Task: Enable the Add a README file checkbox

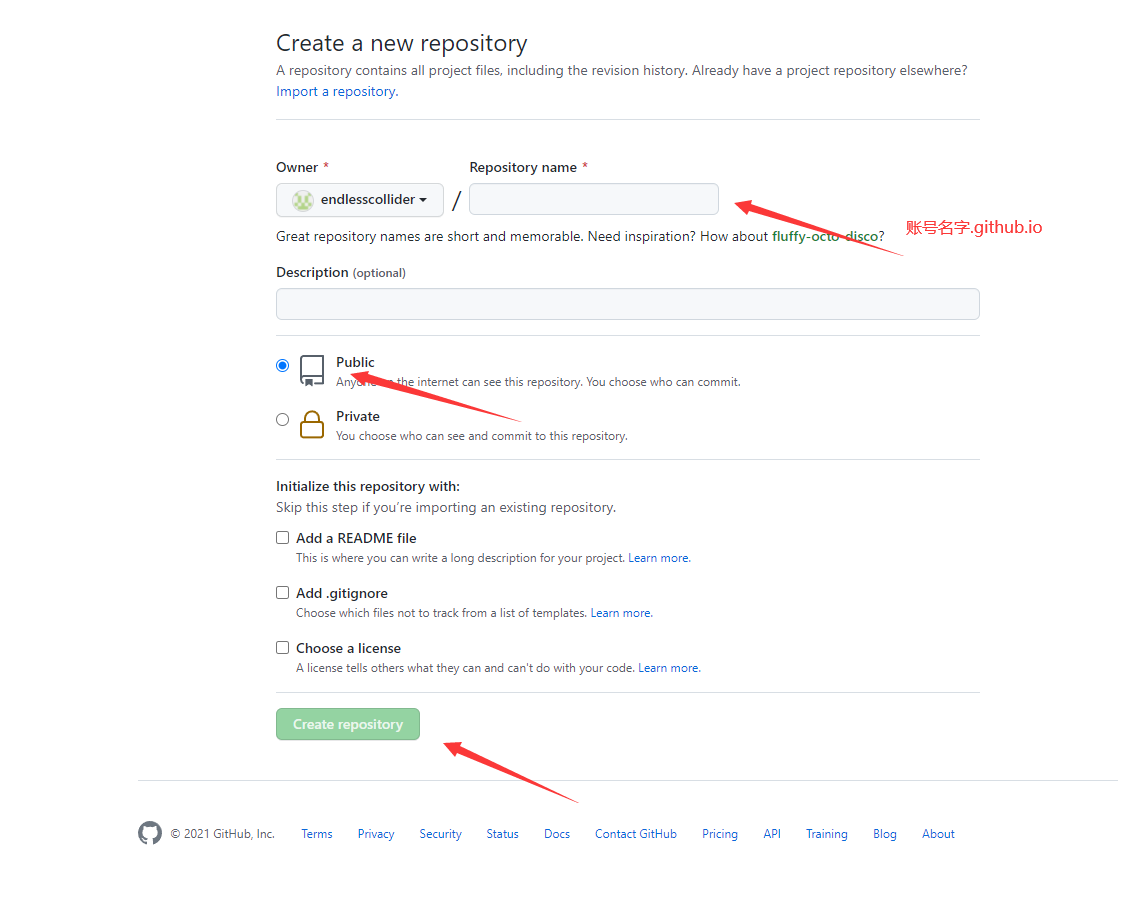Action: [282, 538]
